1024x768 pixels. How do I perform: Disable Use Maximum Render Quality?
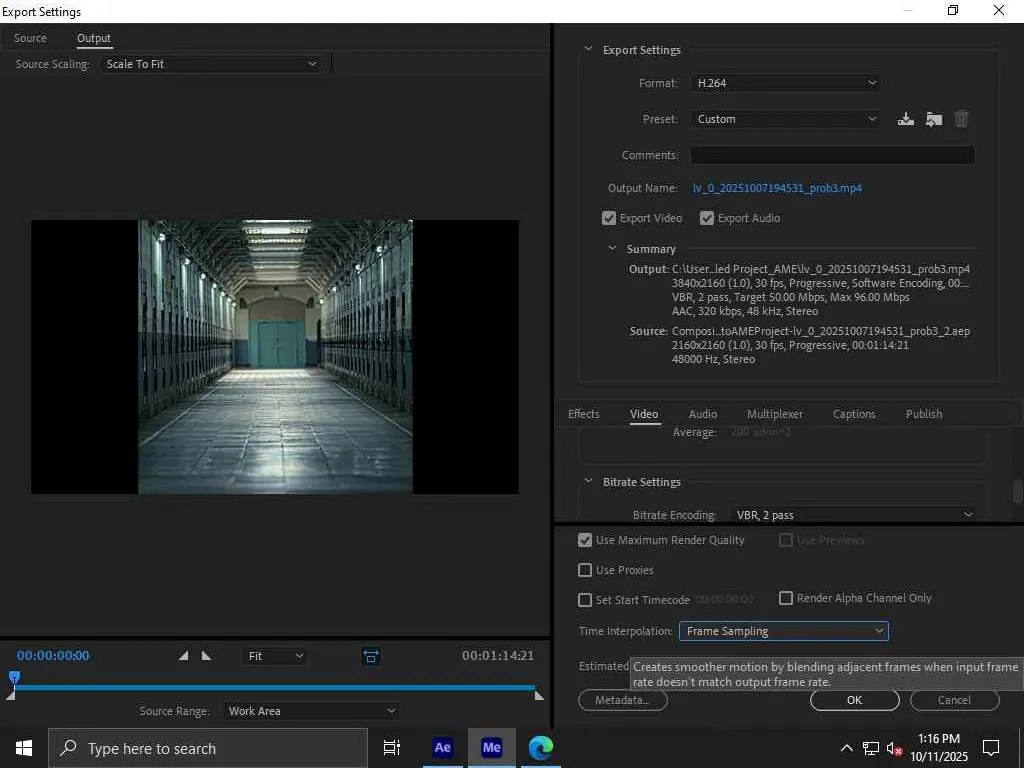pyautogui.click(x=585, y=540)
